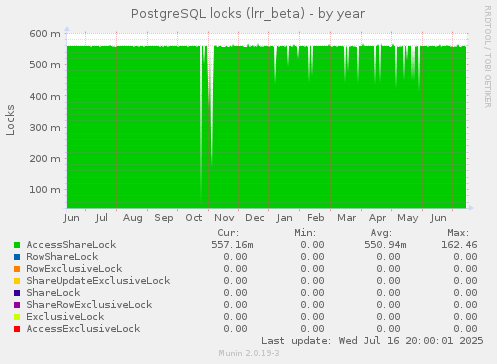Click the Cur: column header
The width and height of the screenshot is (497, 364).
click(228, 233)
